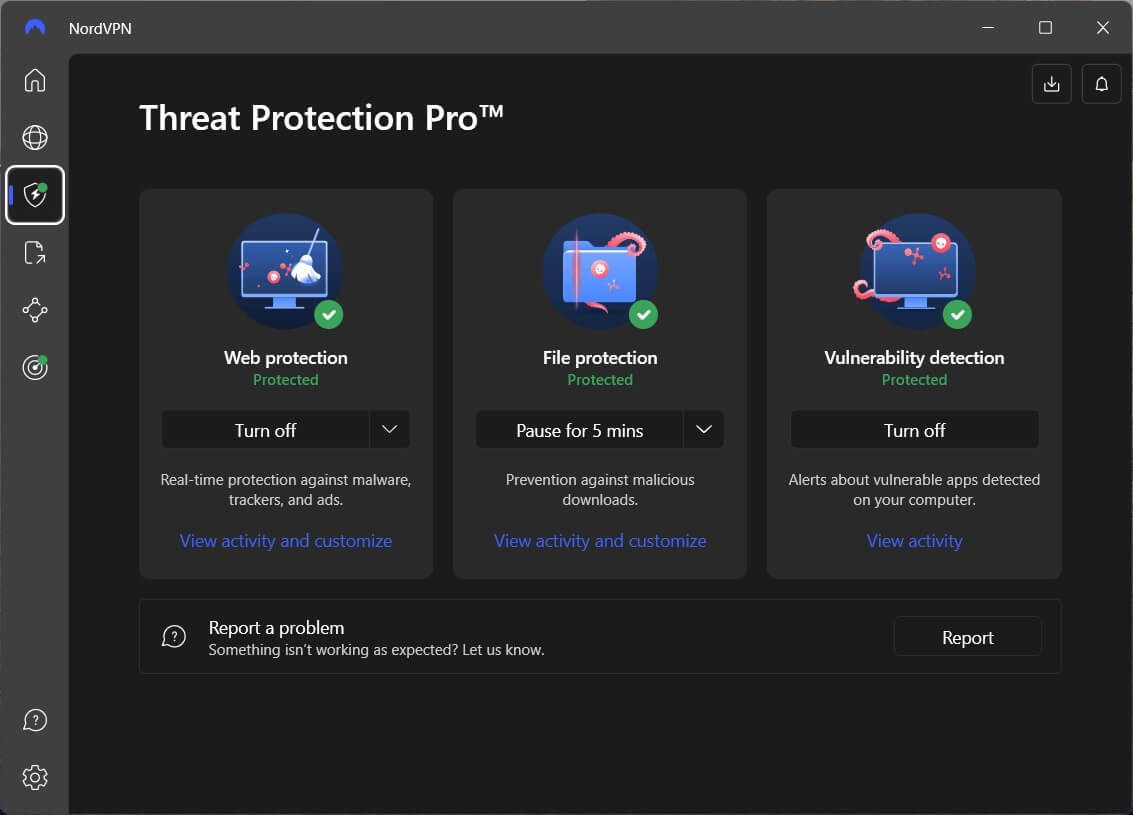The width and height of the screenshot is (1133, 815).
Task: Click 'Prevention against malicious downloads' description
Action: 600,490
